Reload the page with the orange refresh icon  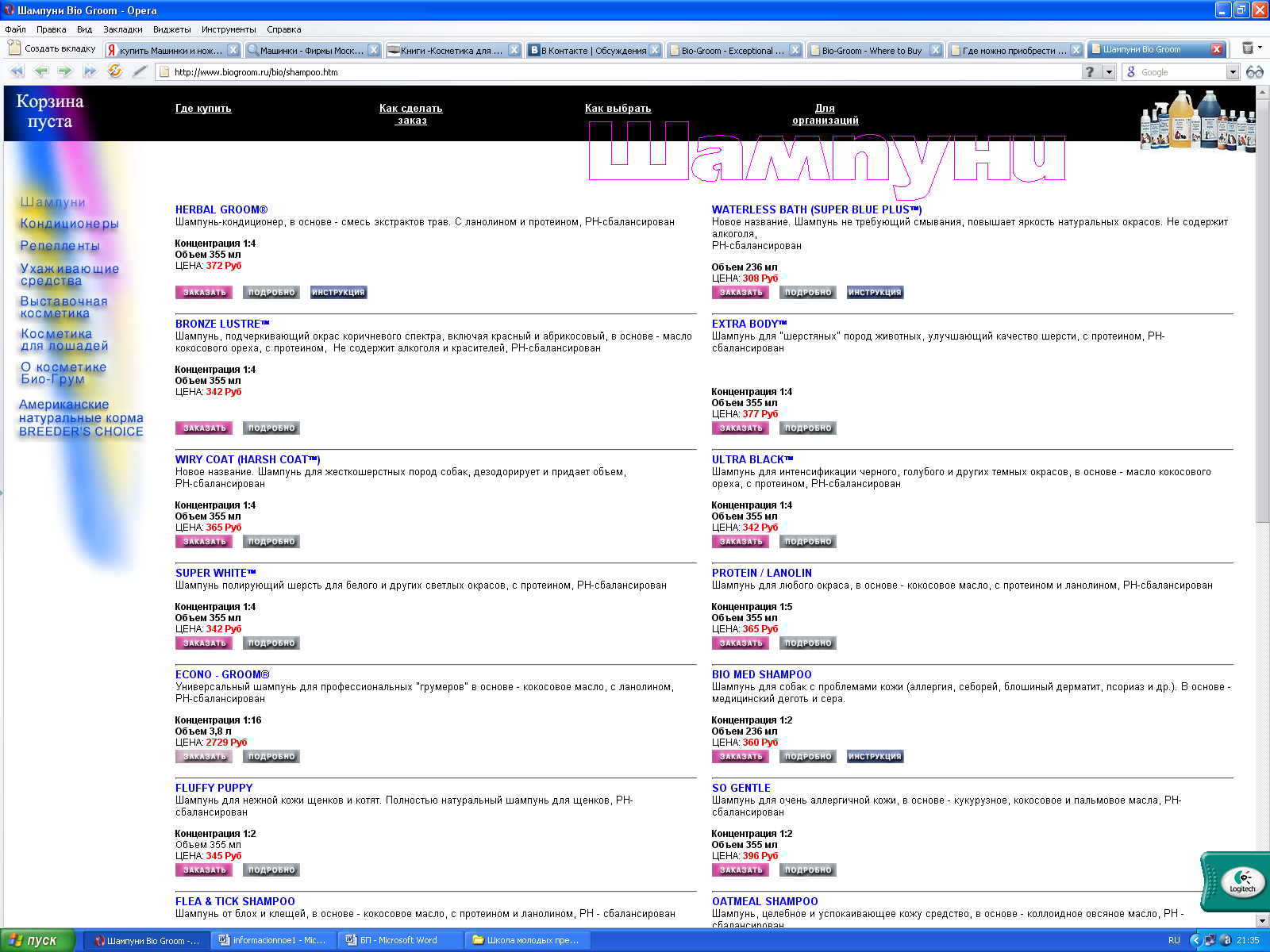pos(115,71)
